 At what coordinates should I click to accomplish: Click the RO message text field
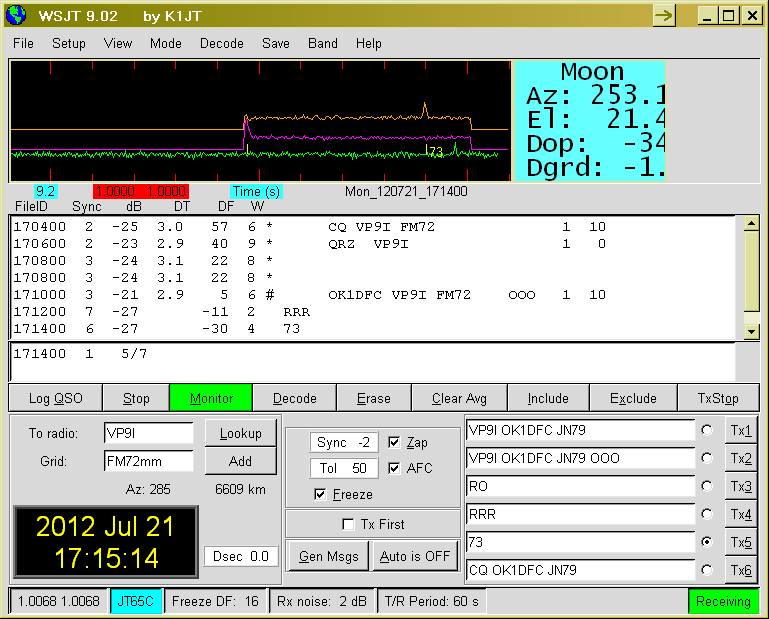(580, 486)
